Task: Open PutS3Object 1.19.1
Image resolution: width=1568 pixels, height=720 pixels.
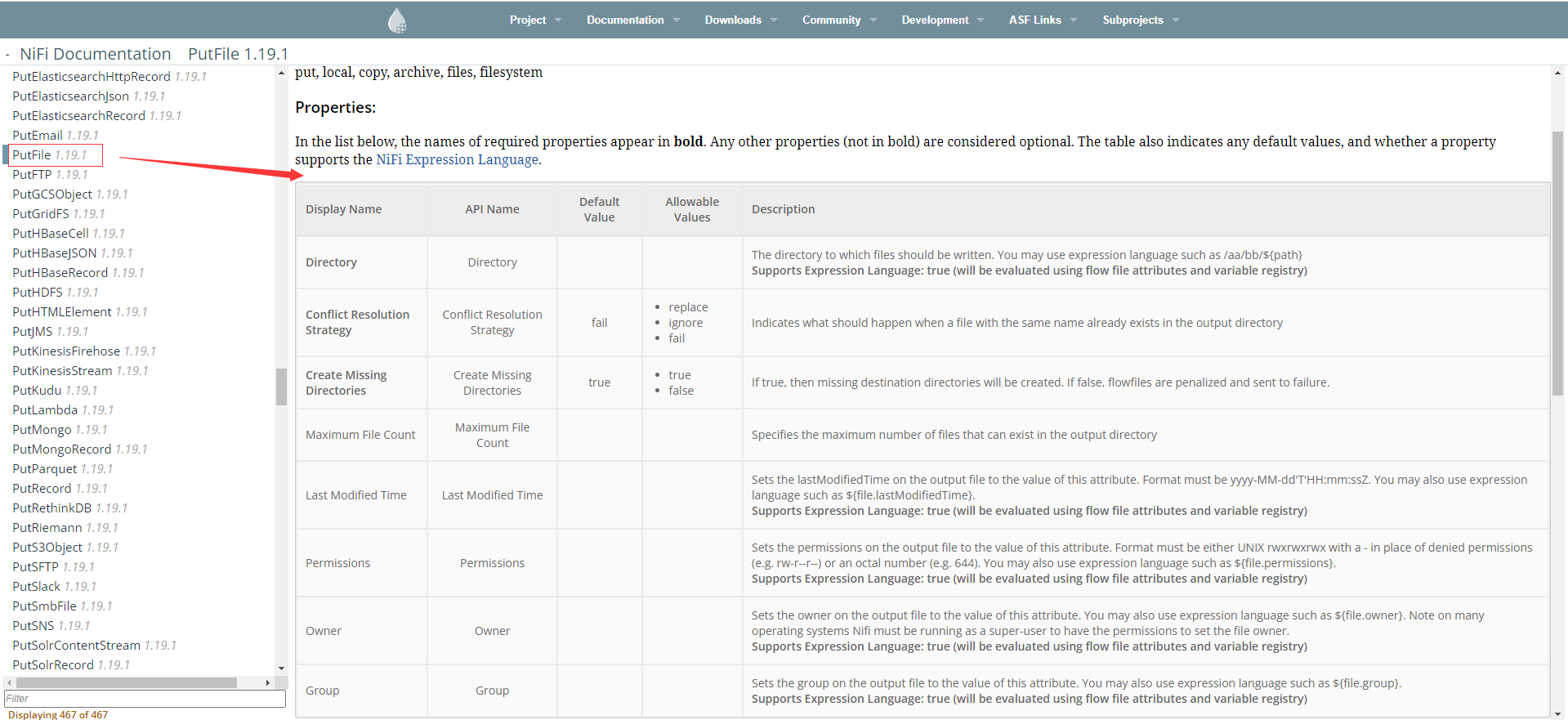Action: pyautogui.click(x=65, y=548)
